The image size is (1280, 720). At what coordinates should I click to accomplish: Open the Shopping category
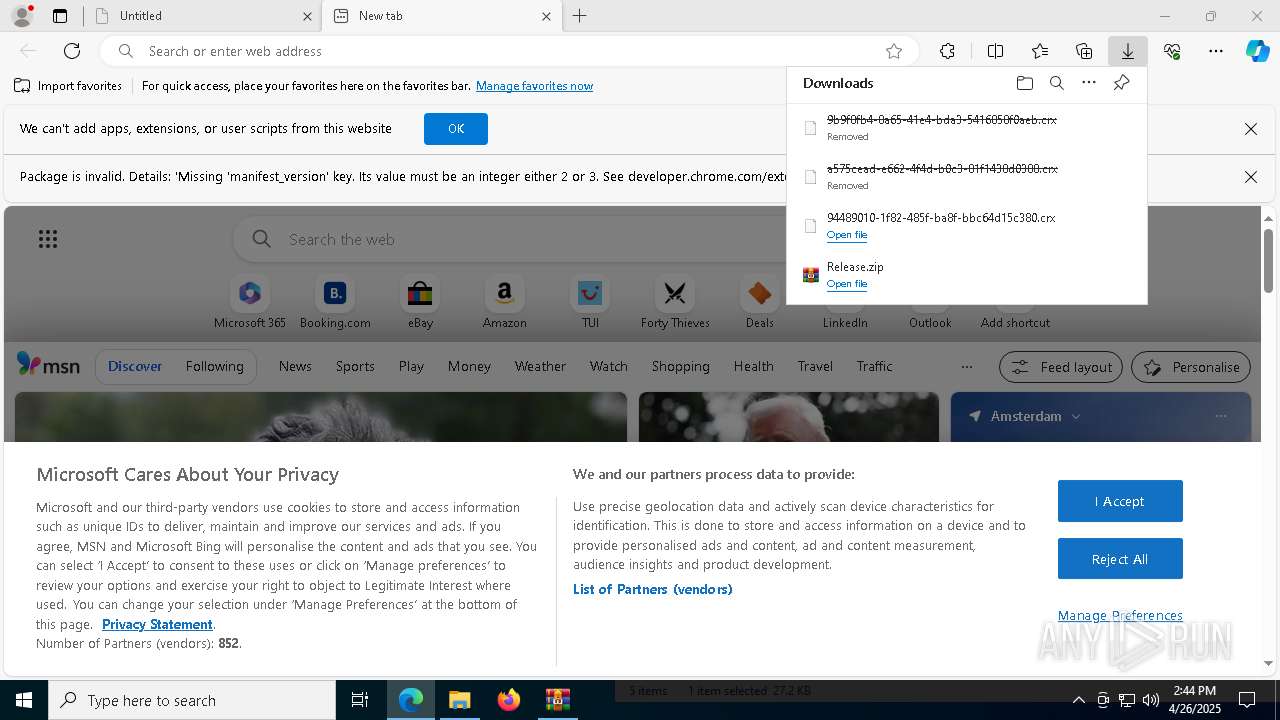pyautogui.click(x=680, y=366)
